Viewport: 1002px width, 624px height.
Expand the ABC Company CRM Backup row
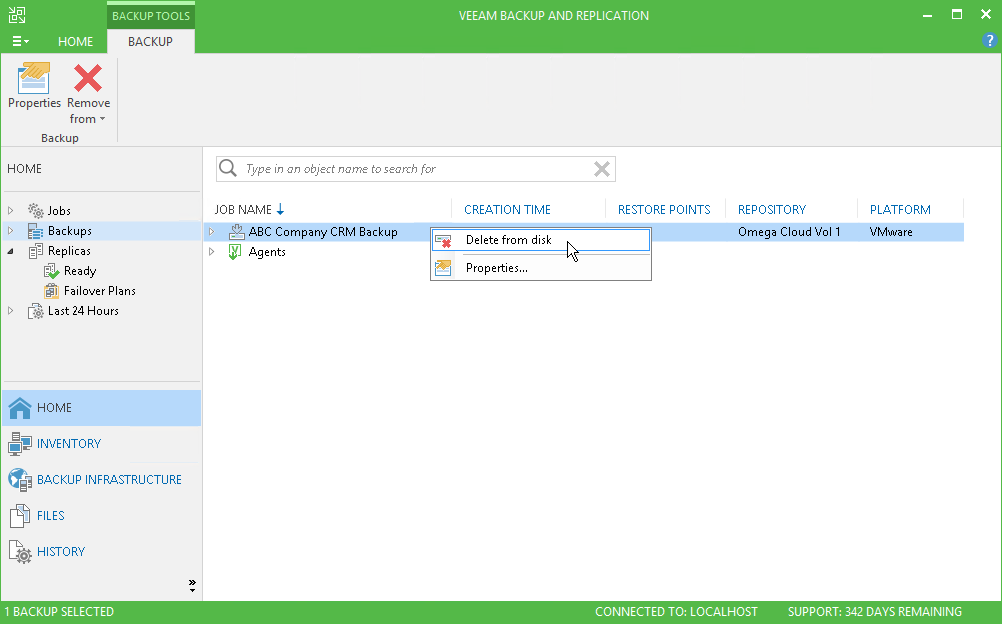click(212, 231)
